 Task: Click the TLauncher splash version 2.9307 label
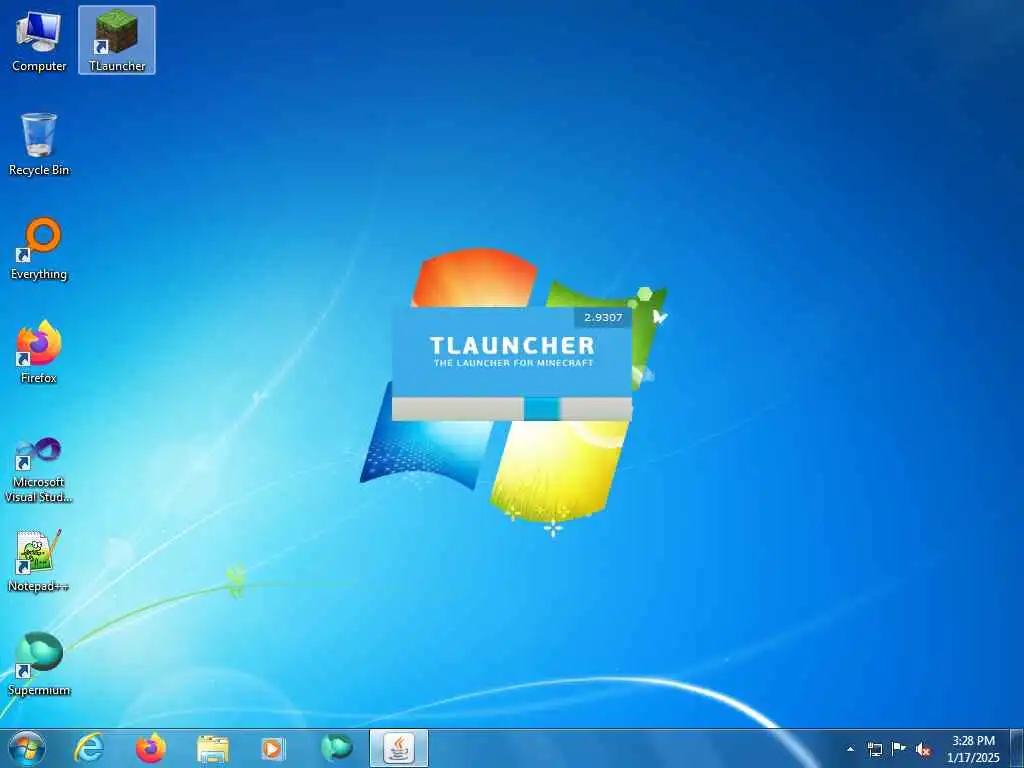click(x=603, y=317)
